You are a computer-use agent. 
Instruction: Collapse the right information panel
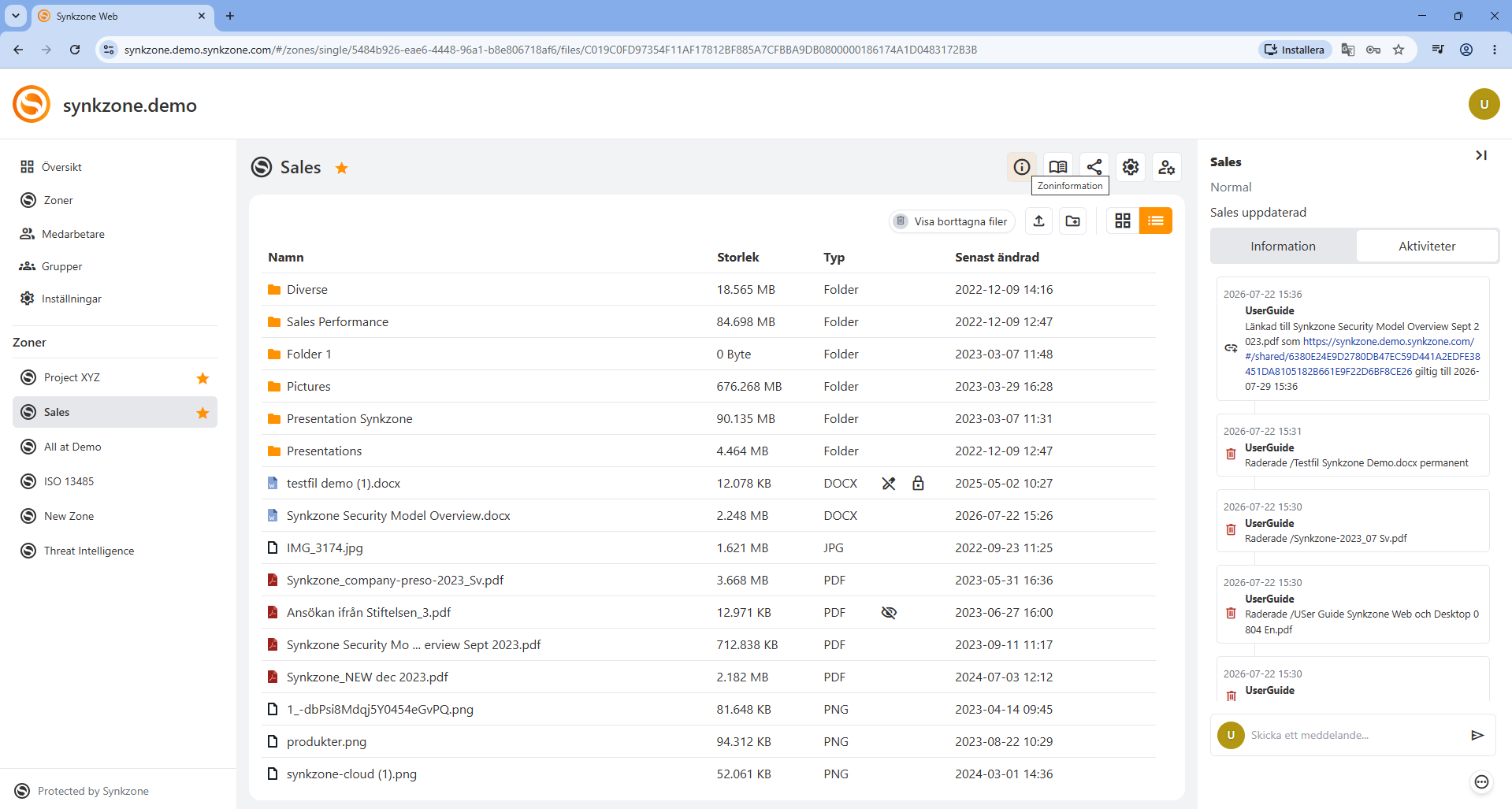coord(1481,155)
